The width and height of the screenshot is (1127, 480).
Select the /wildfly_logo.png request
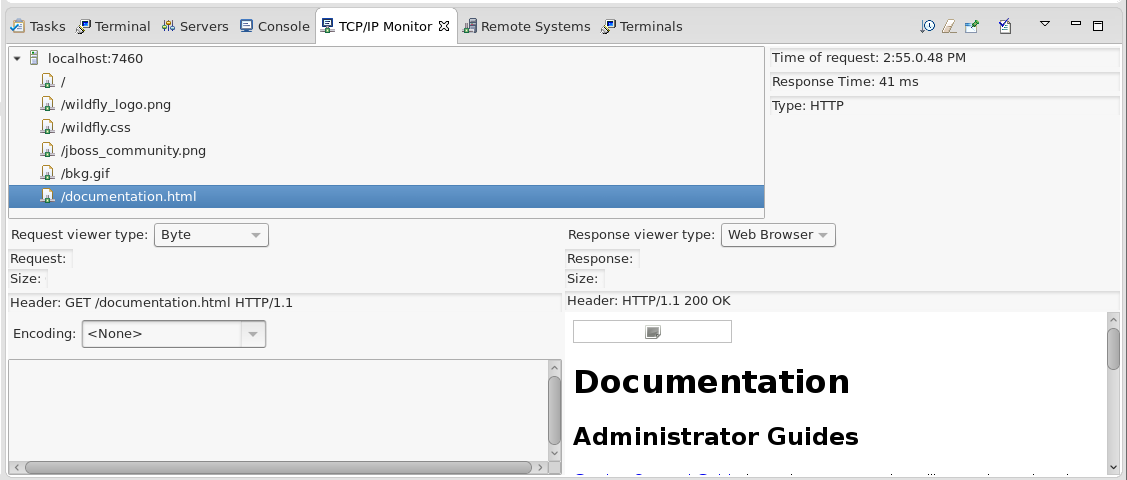click(115, 104)
